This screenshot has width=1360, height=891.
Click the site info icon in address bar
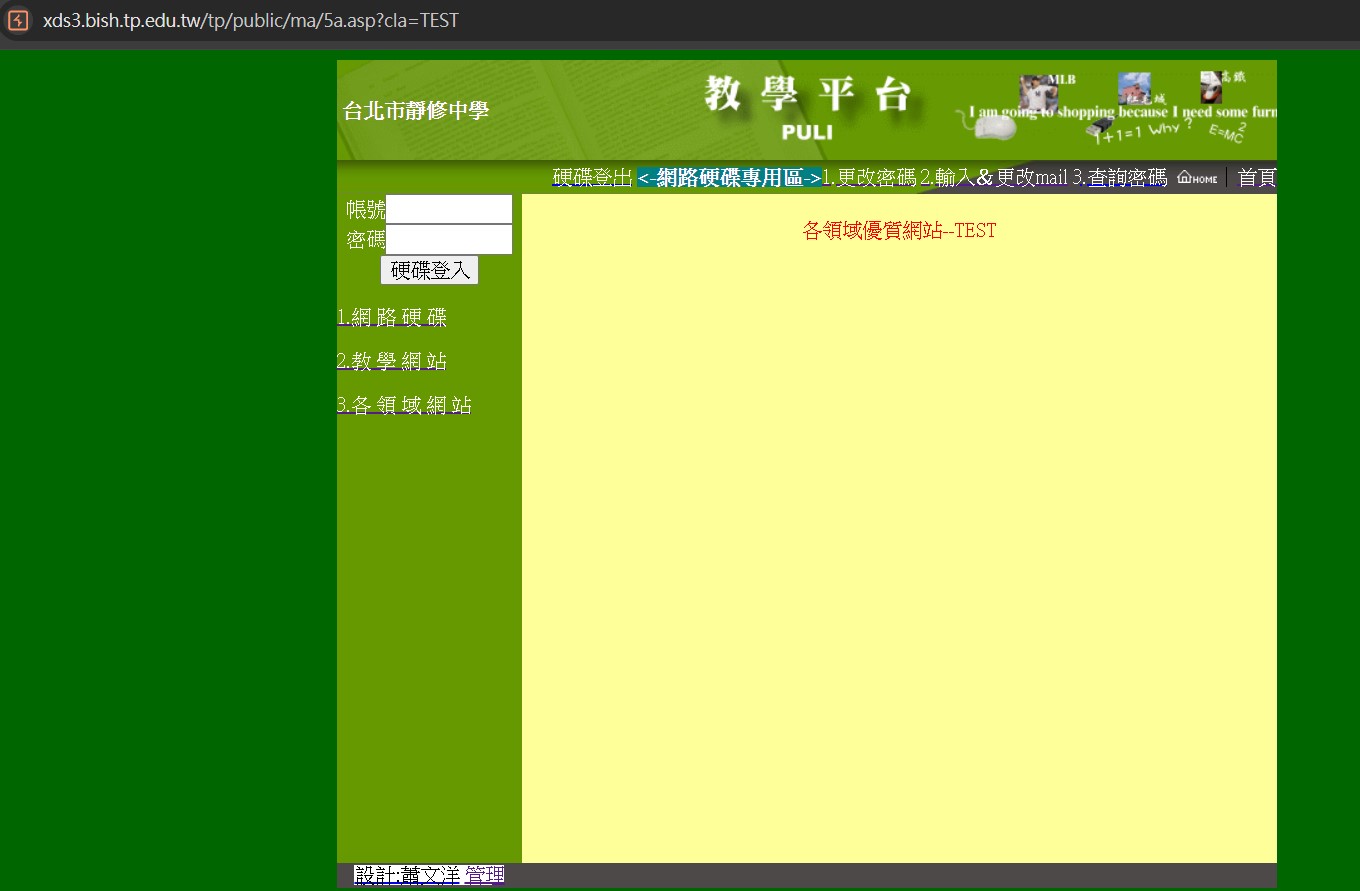(x=18, y=20)
